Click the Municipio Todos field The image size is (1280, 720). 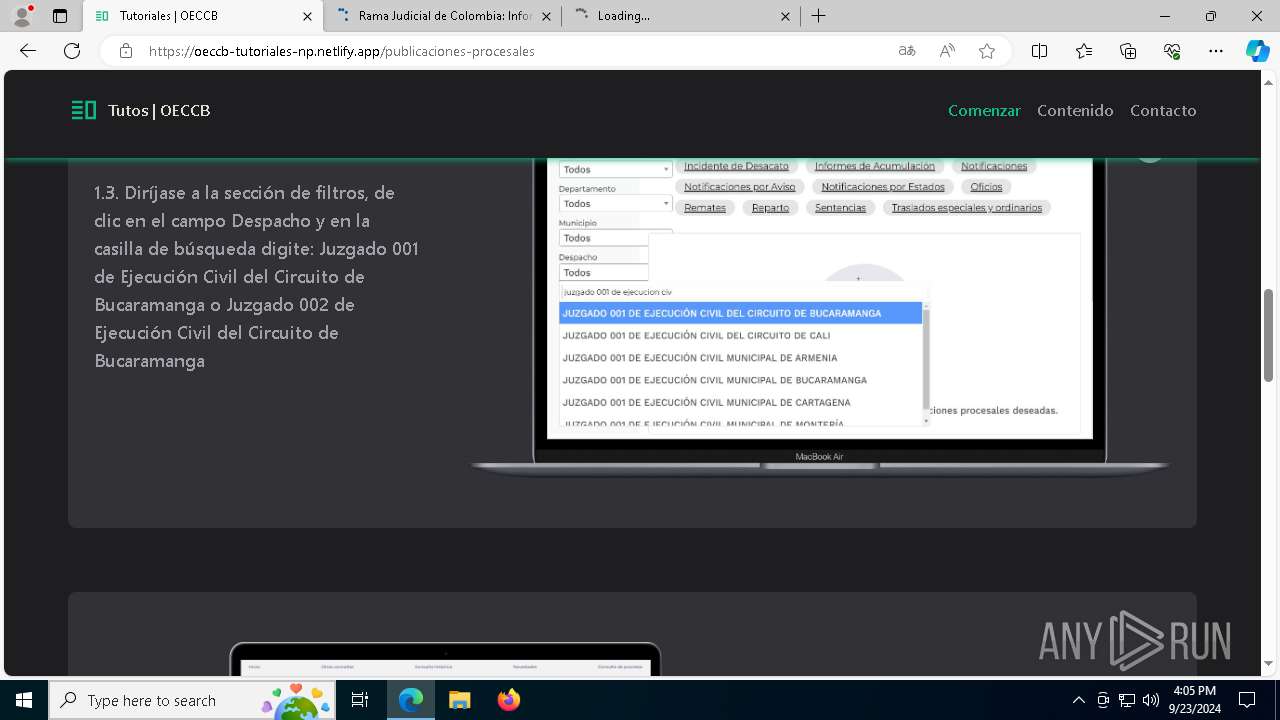click(604, 238)
